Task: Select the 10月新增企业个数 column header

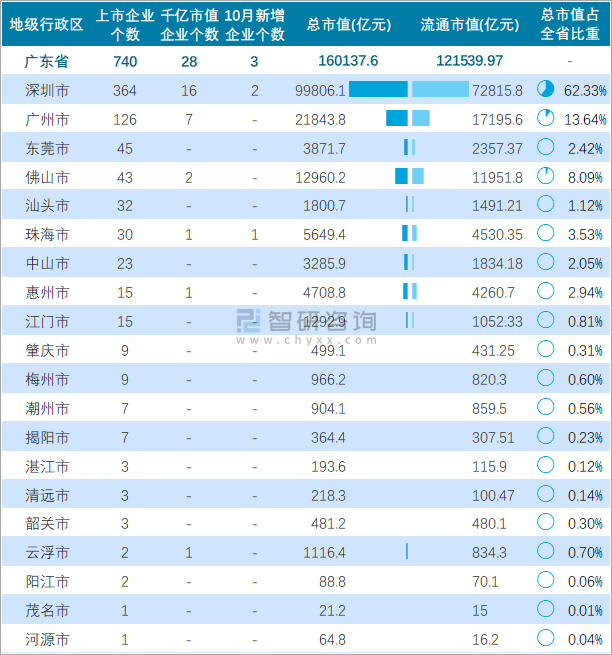Action: 255,24
